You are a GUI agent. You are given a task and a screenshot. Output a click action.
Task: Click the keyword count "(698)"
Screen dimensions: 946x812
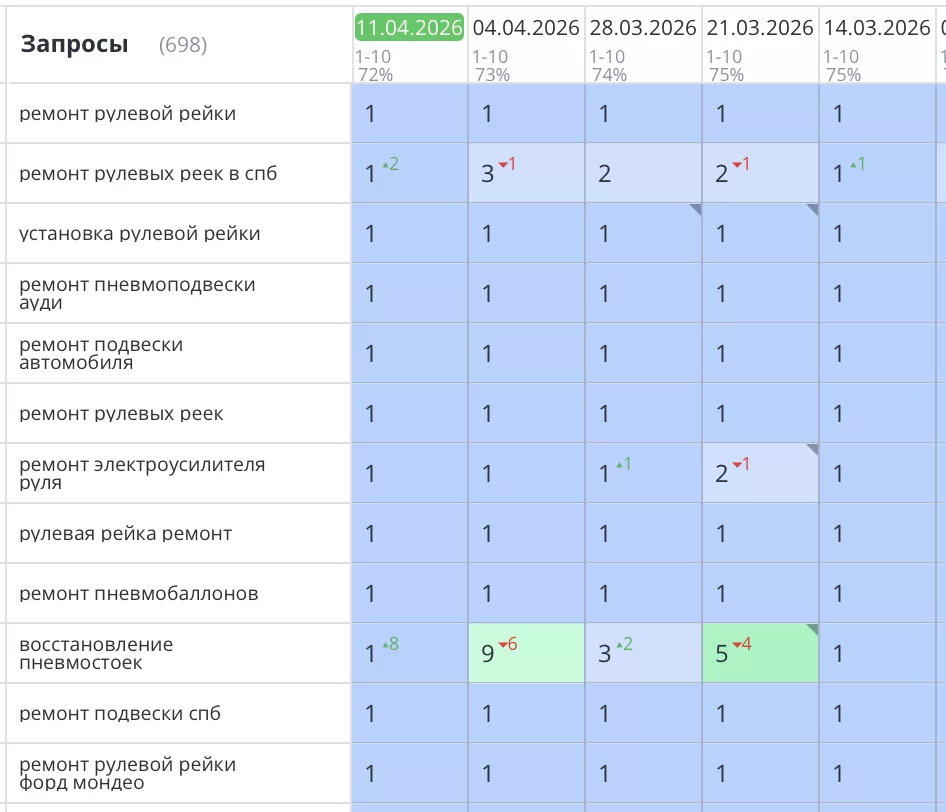(x=185, y=45)
